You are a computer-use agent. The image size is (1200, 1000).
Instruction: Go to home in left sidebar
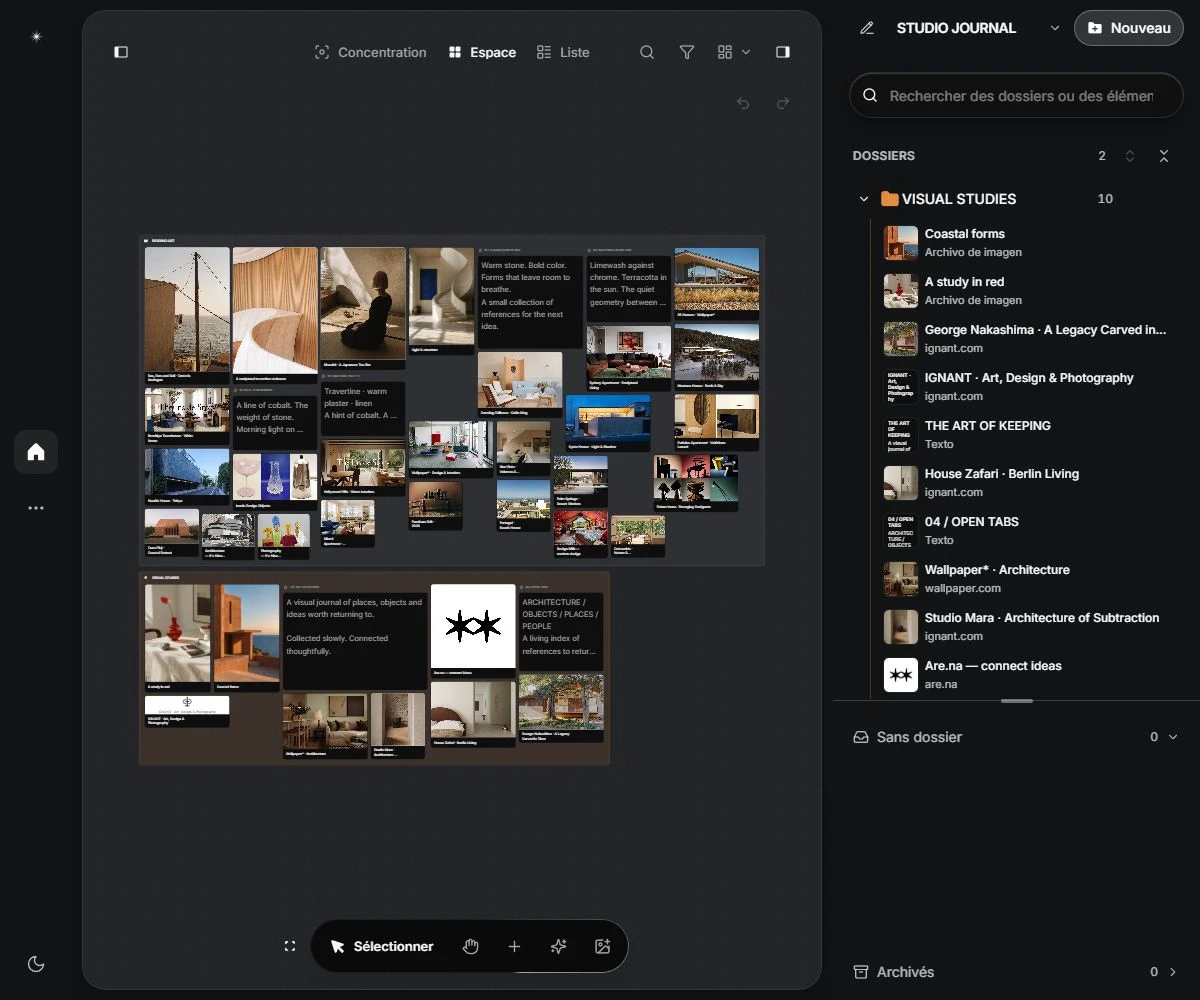(x=36, y=452)
